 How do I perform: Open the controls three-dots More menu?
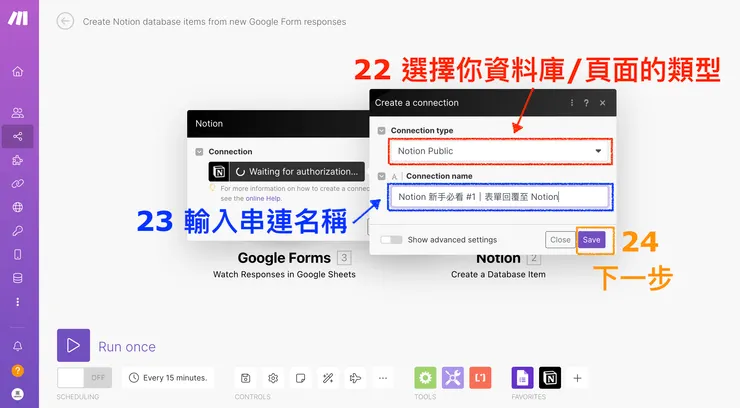[x=383, y=378]
